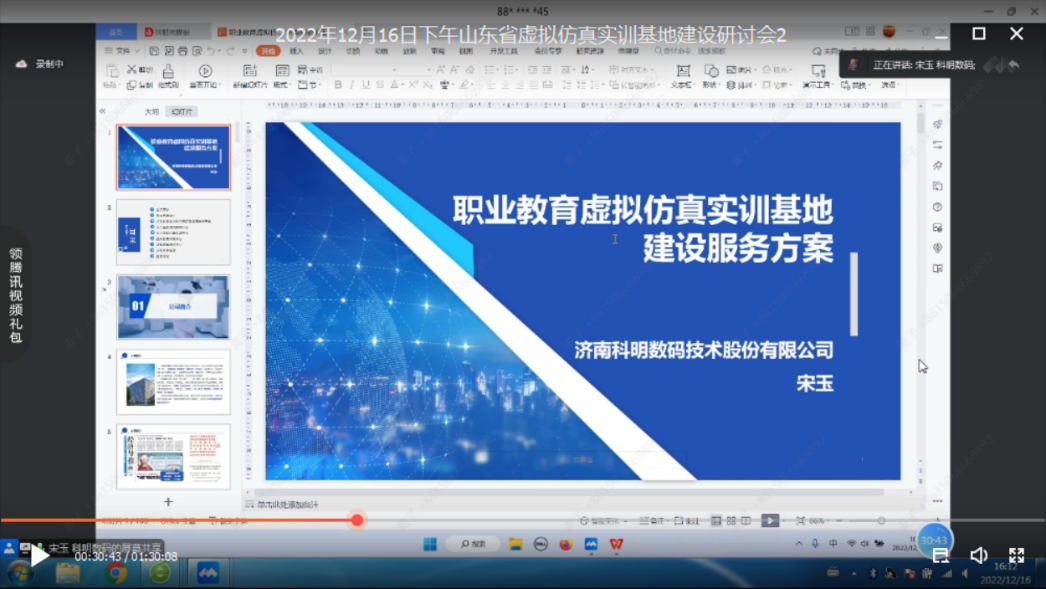This screenshot has height=589, width=1046.
Task: Click the cut scissors icon
Action: pyautogui.click(x=131, y=69)
